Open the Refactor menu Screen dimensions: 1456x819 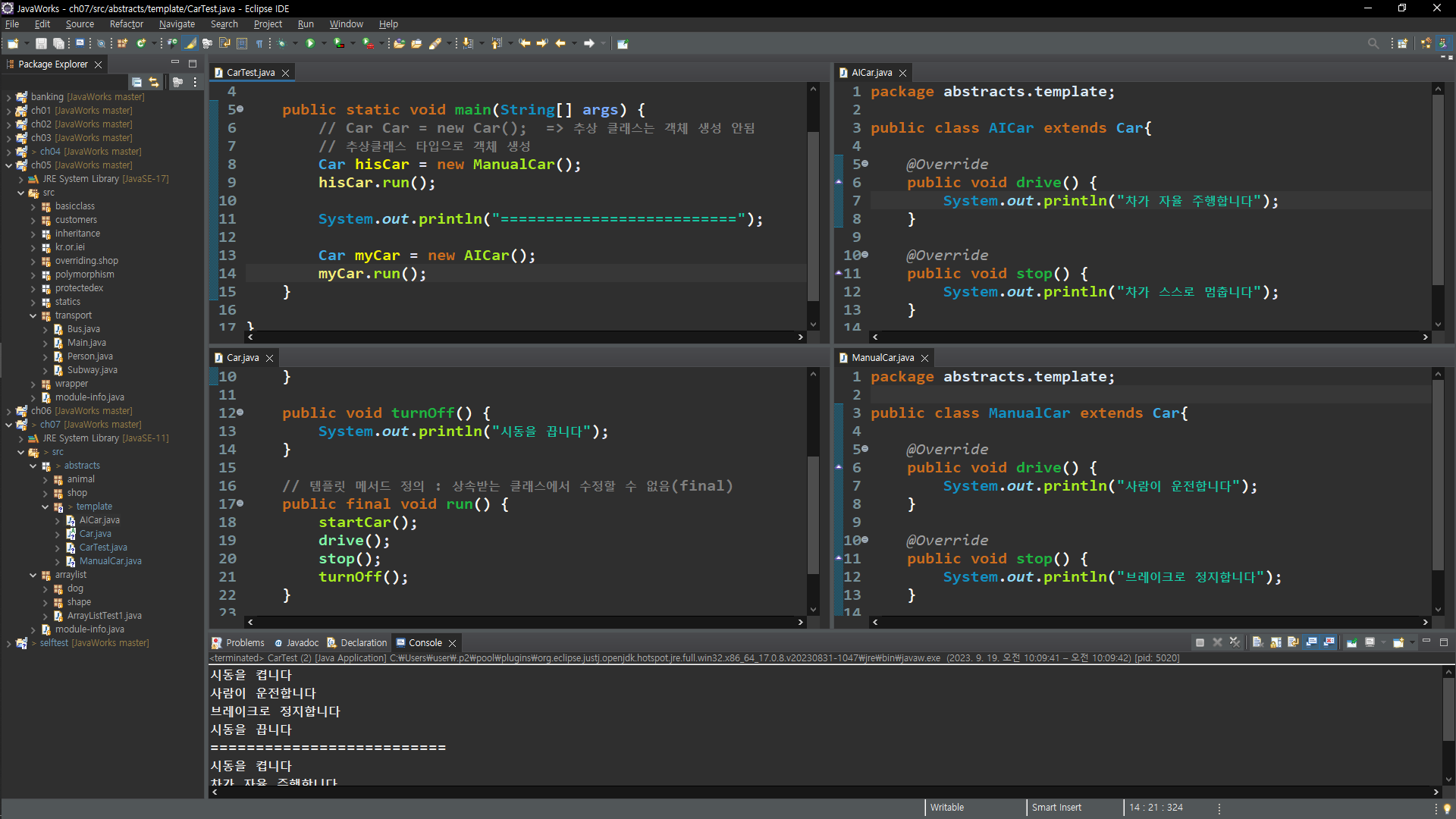point(126,24)
